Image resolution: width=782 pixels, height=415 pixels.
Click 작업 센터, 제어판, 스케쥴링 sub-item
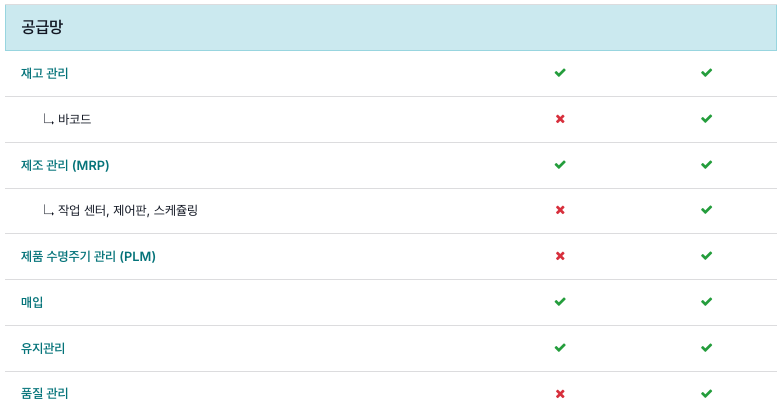pyautogui.click(x=128, y=210)
